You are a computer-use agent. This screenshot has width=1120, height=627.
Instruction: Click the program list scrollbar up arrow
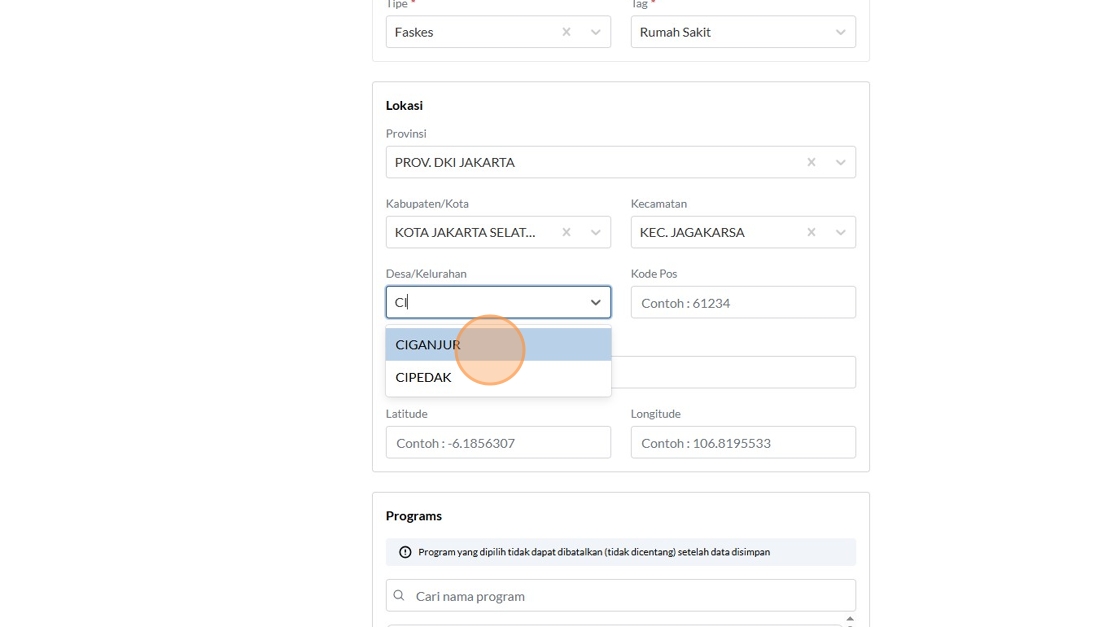pyautogui.click(x=850, y=619)
